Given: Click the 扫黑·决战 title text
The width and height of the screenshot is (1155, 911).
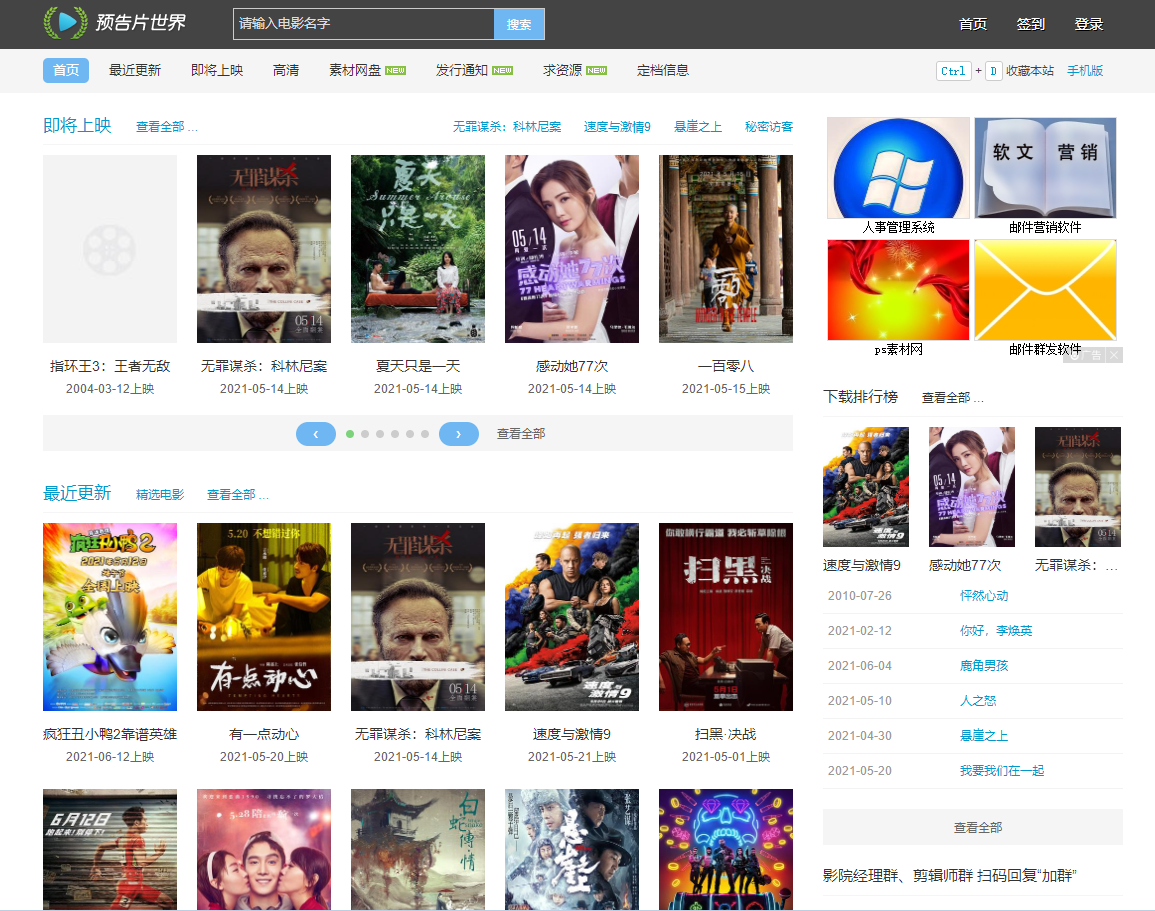Looking at the screenshot, I should [726, 734].
